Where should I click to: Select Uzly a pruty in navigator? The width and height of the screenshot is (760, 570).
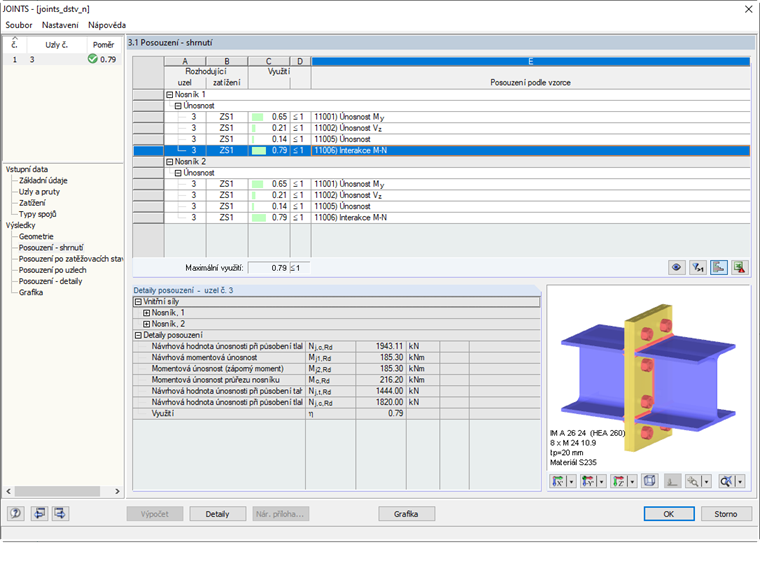pos(39,191)
